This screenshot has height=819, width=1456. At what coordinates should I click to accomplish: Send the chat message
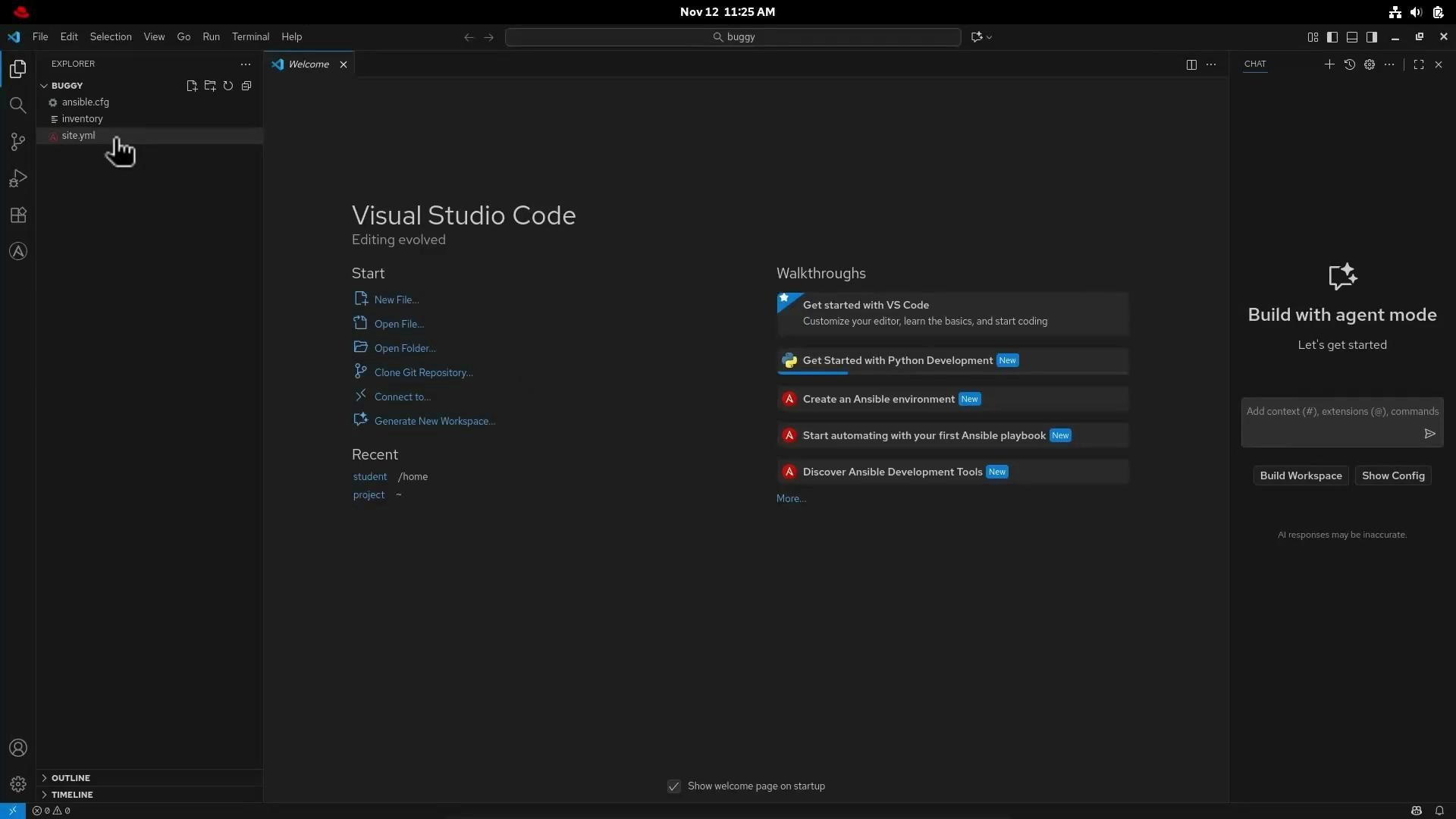click(1429, 434)
